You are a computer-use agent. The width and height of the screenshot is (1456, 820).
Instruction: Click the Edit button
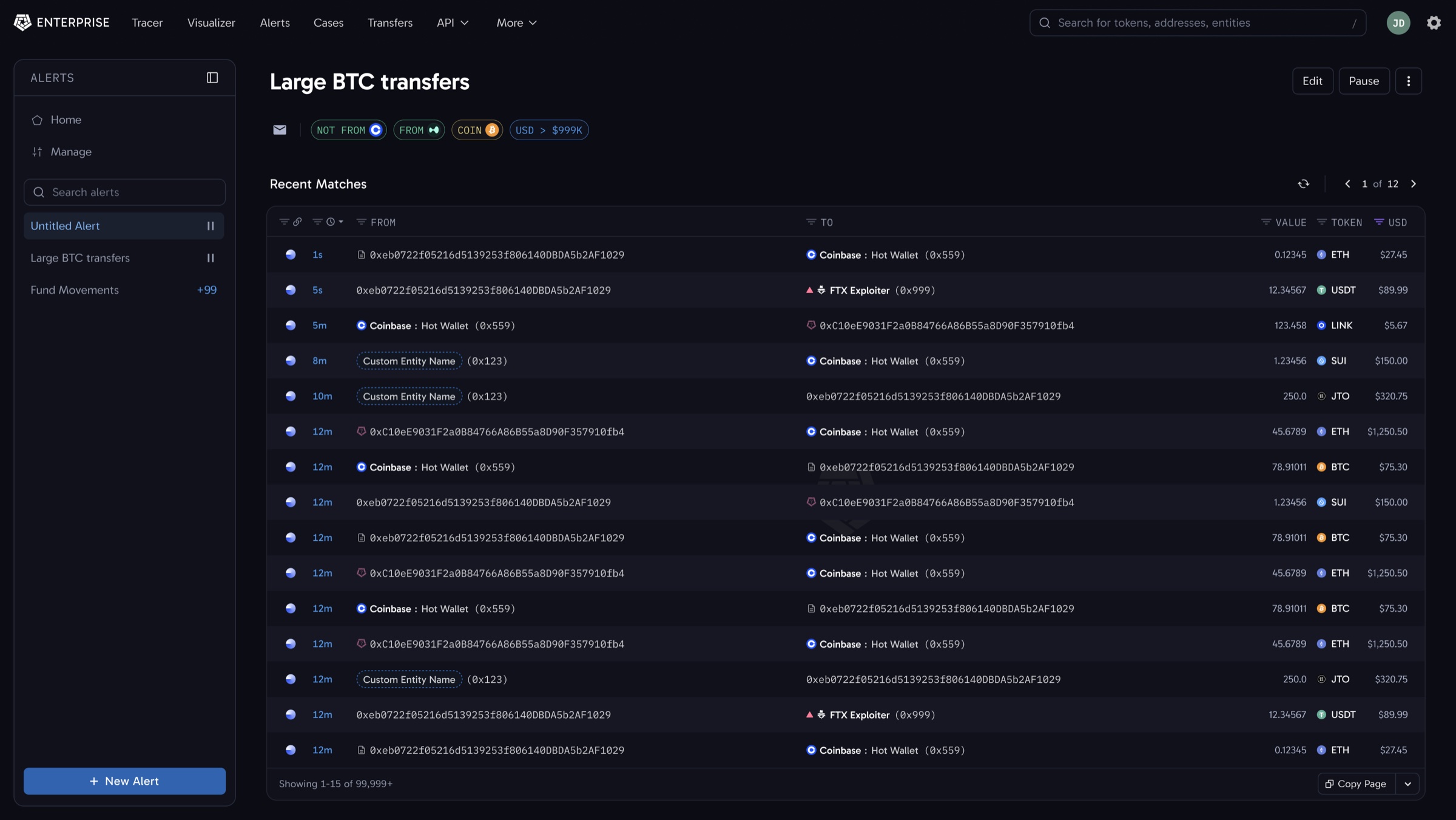(x=1312, y=81)
